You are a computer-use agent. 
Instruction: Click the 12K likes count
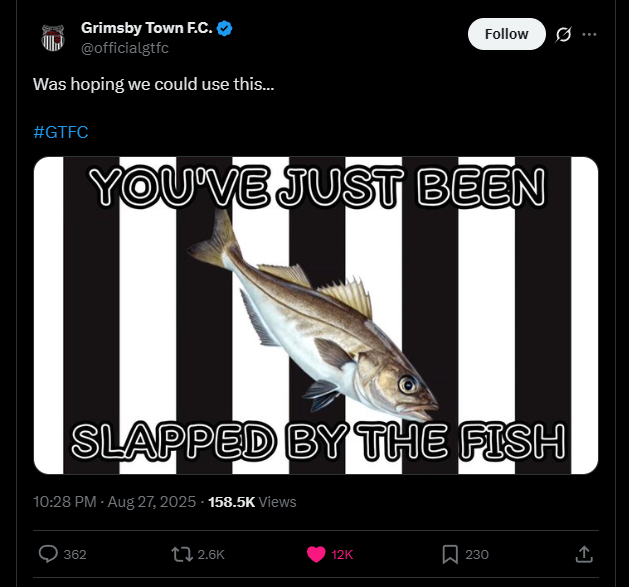[343, 555]
